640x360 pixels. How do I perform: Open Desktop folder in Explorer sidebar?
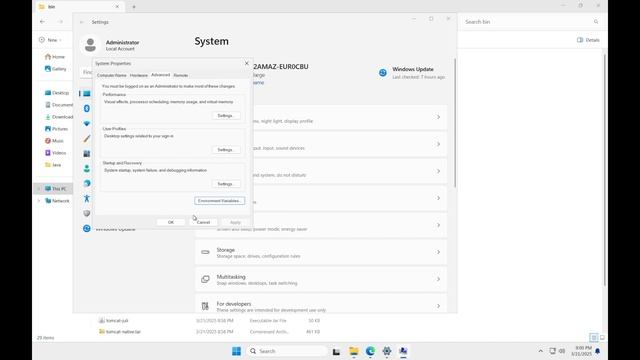57,93
